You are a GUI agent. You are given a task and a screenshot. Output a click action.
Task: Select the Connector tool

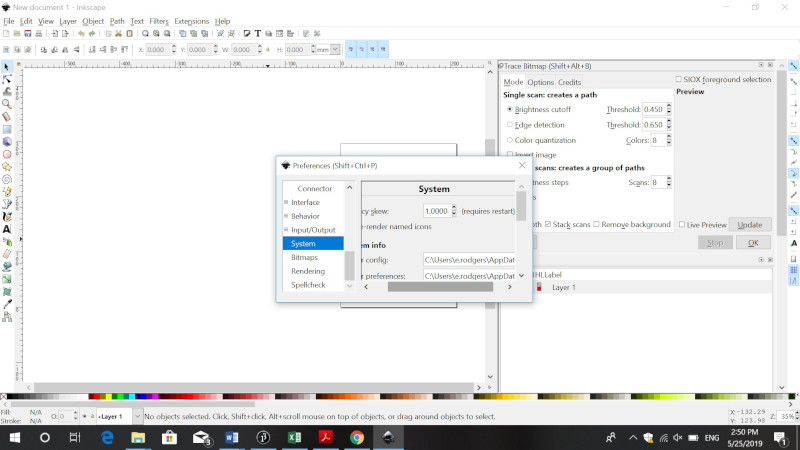point(7,317)
